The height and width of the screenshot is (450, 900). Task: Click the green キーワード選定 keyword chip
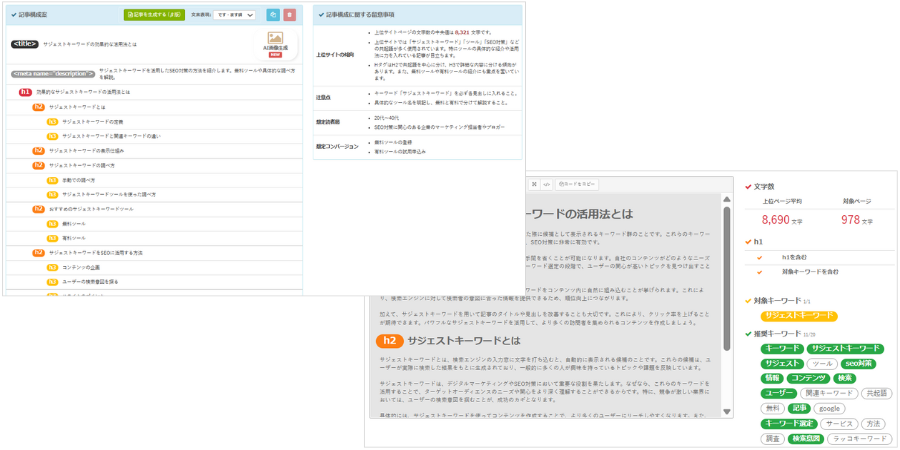[x=789, y=424]
